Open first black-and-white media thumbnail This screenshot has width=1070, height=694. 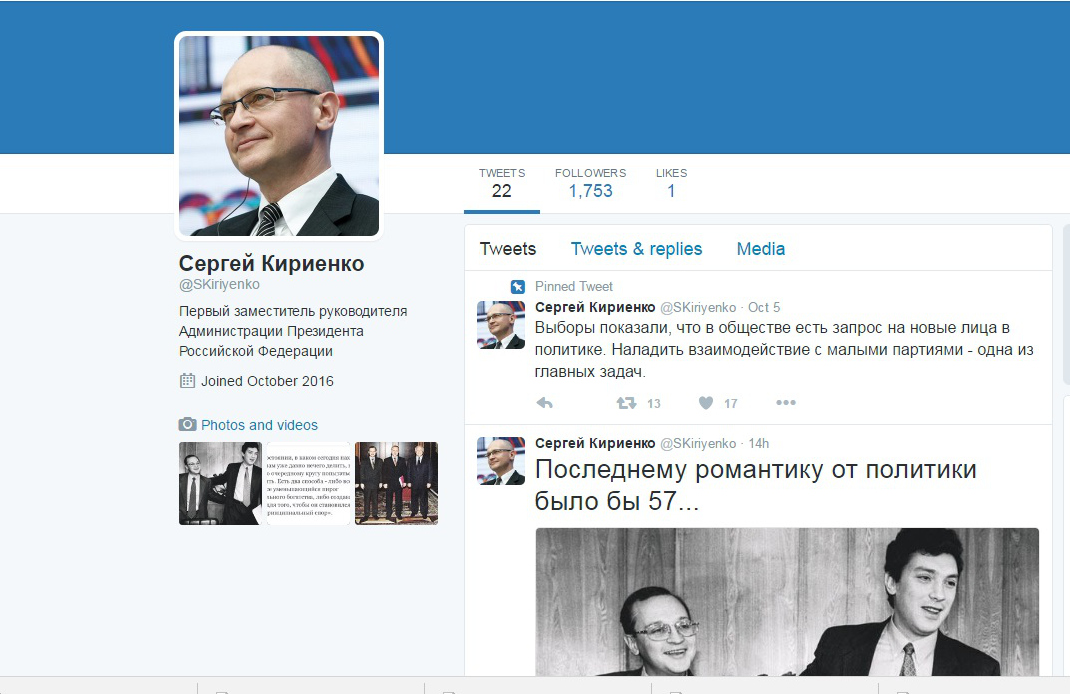[220, 483]
